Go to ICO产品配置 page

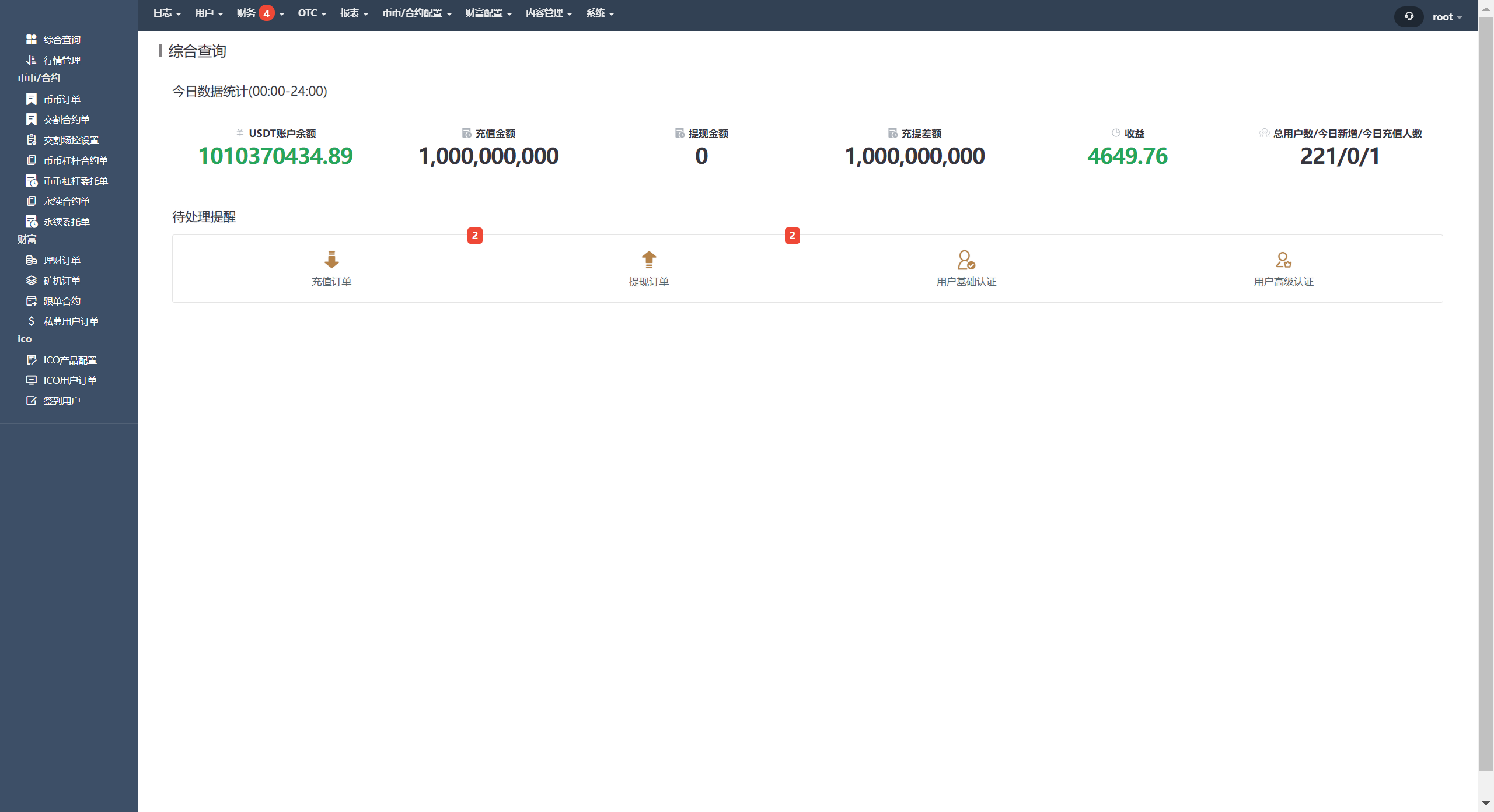point(69,360)
